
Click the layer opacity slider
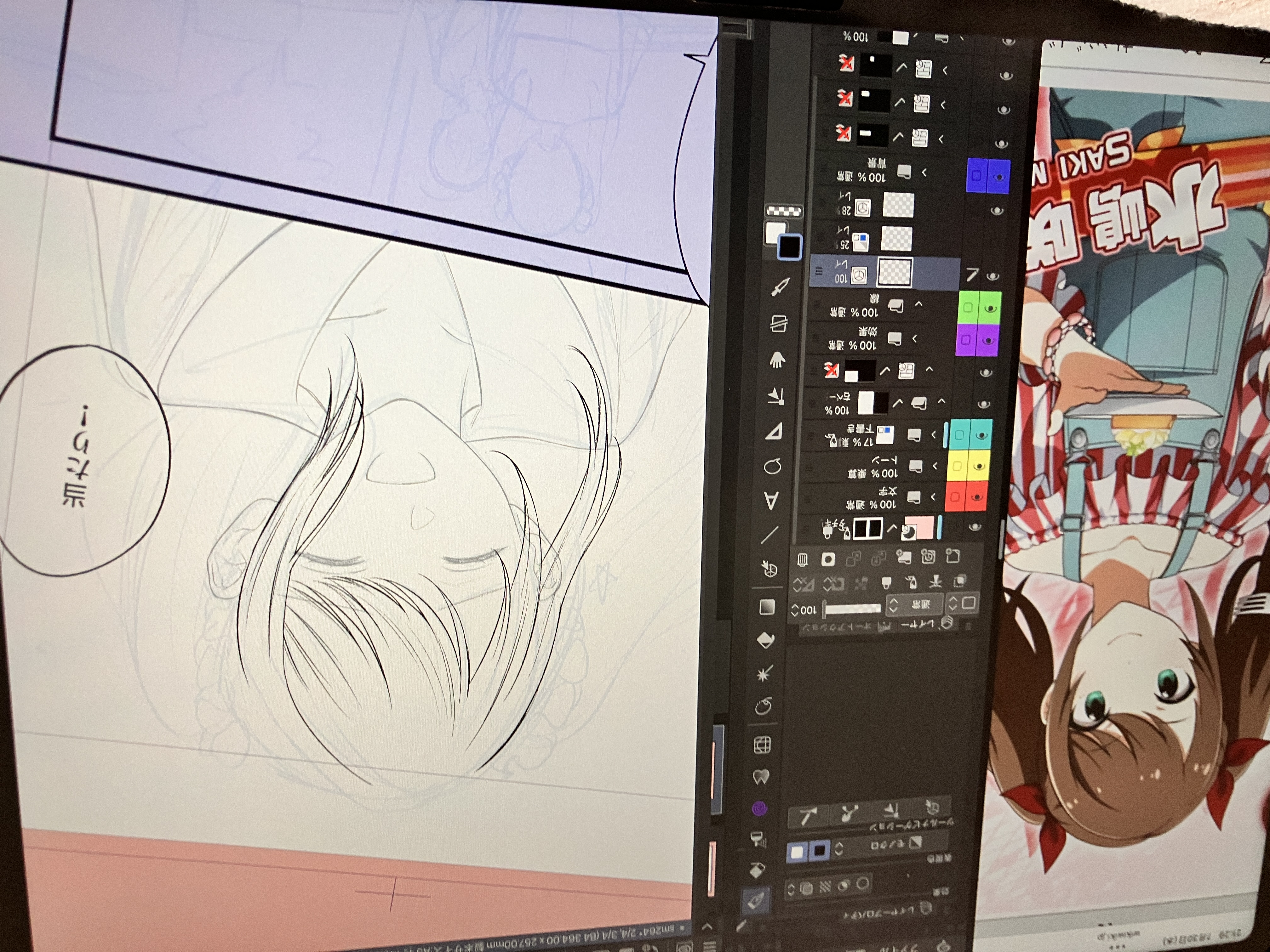pyautogui.click(x=851, y=608)
